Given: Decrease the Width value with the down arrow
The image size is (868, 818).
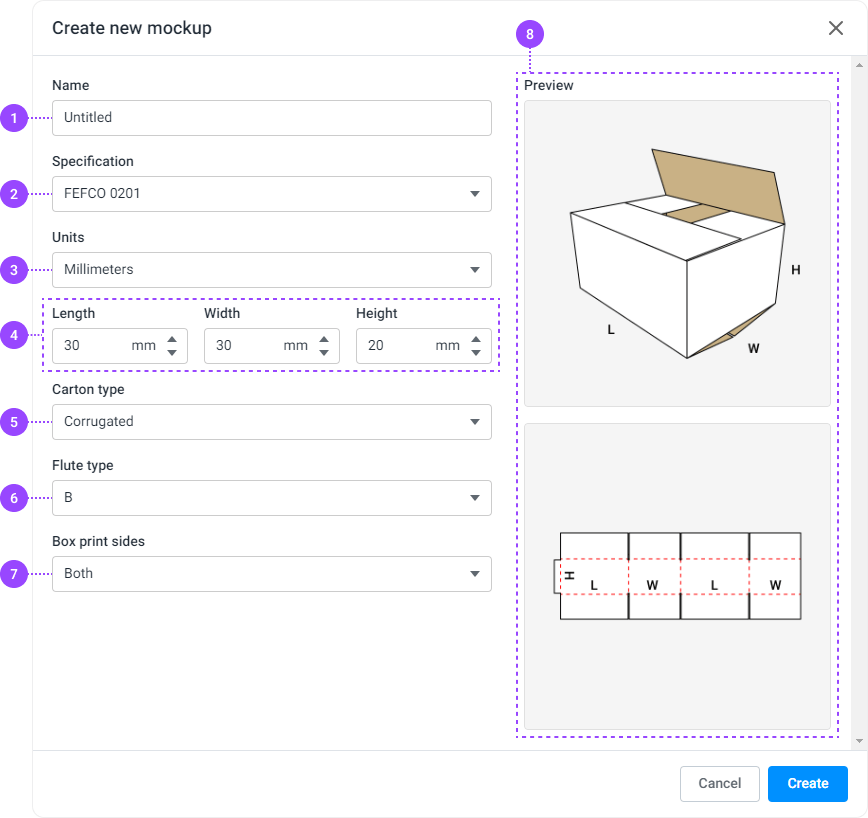Looking at the screenshot, I should [x=322, y=352].
